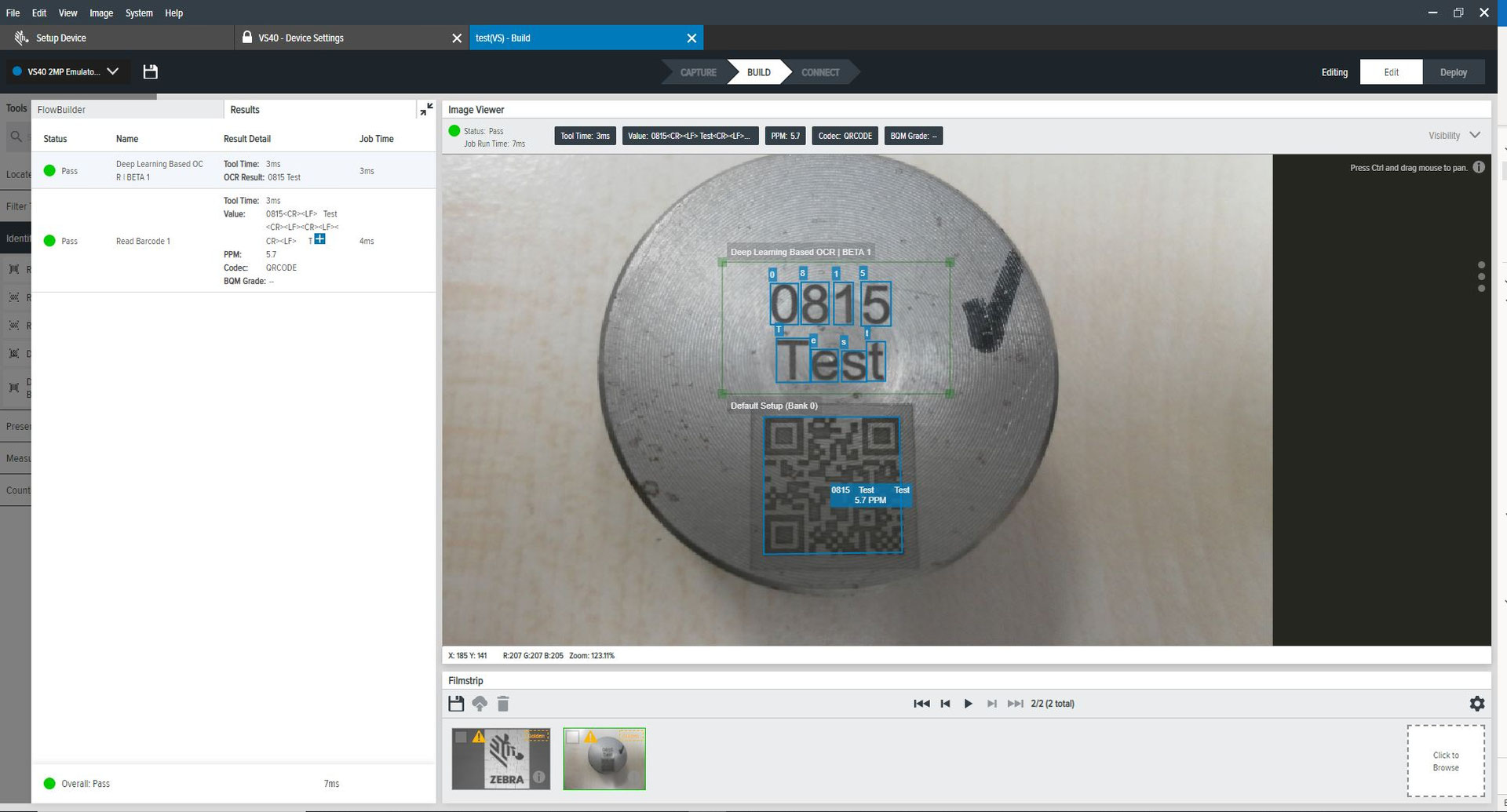Click the pan info icon in Image Viewer
The width and height of the screenshot is (1507, 812).
tap(1480, 167)
